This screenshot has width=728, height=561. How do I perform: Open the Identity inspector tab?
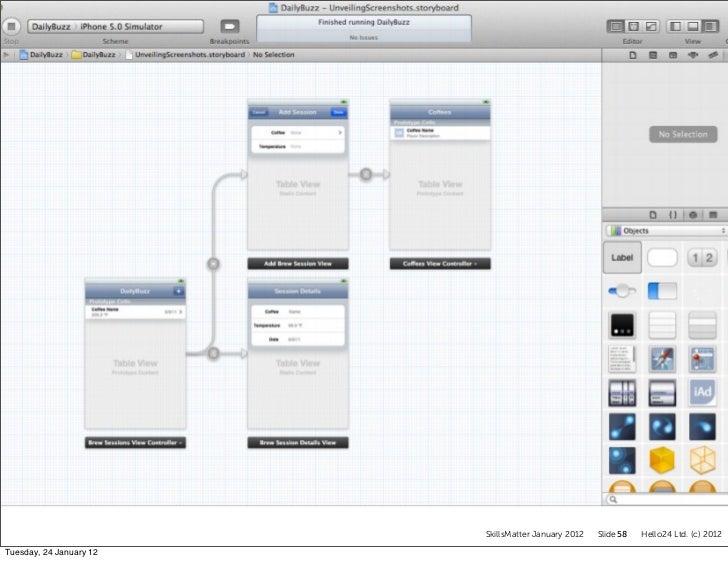pyautogui.click(x=673, y=55)
